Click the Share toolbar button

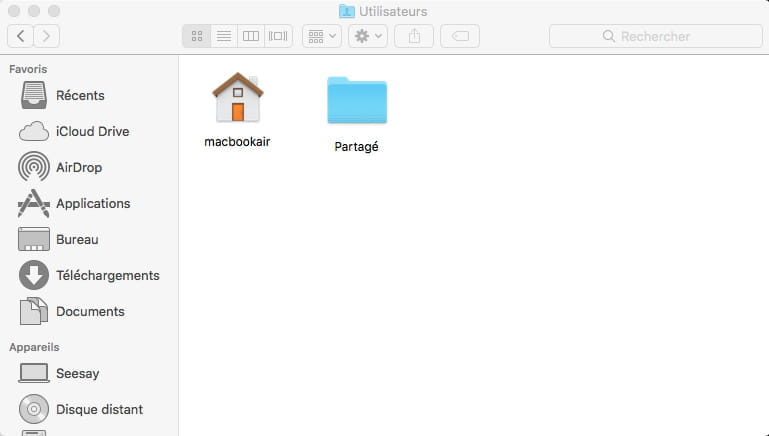tap(414, 36)
